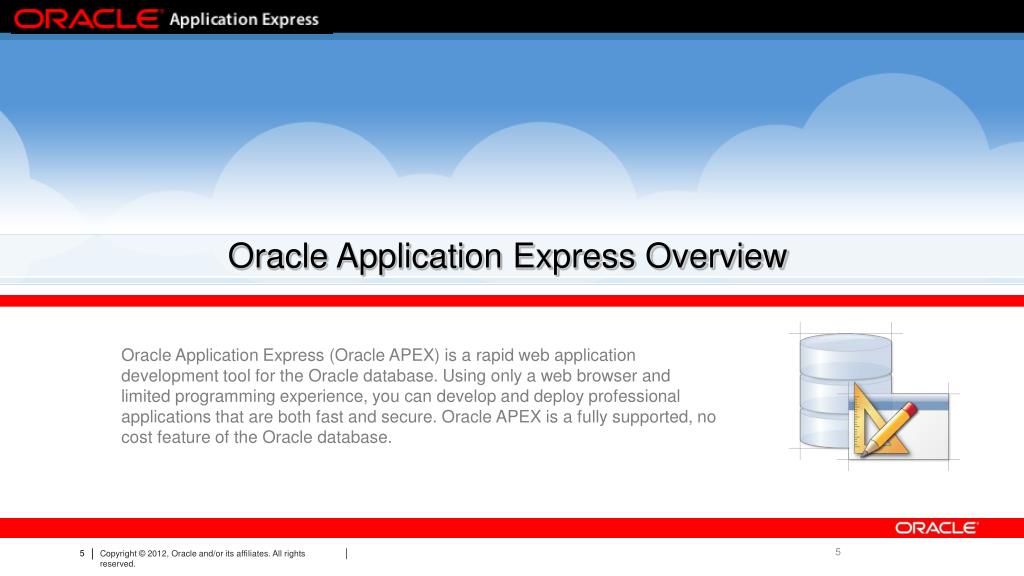Click the 'Copyright © 2012, Oracle' footer text
Screen dimensions: 1024x576
pos(202,558)
